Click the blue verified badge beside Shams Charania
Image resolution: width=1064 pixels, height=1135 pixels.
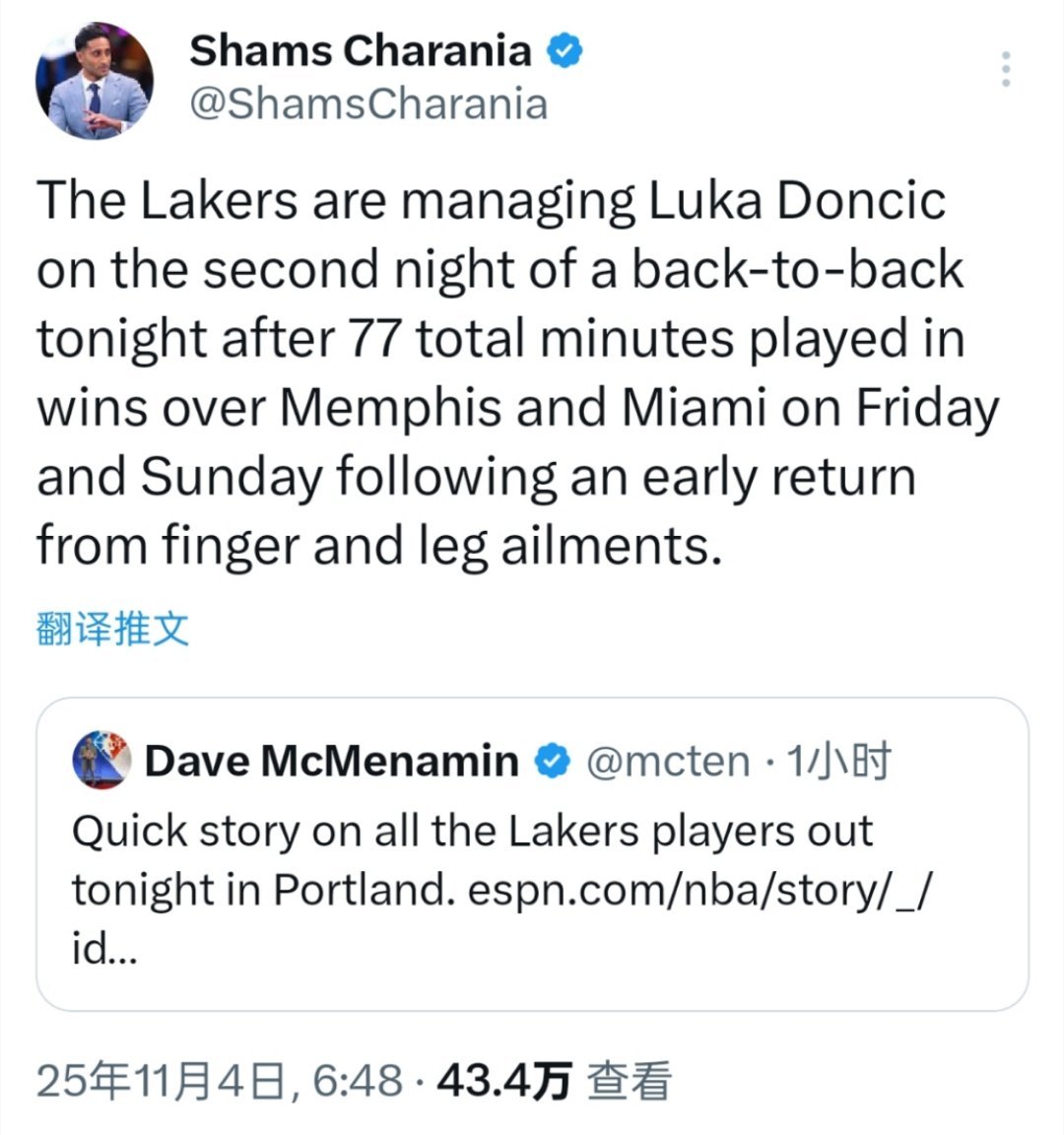click(x=565, y=51)
